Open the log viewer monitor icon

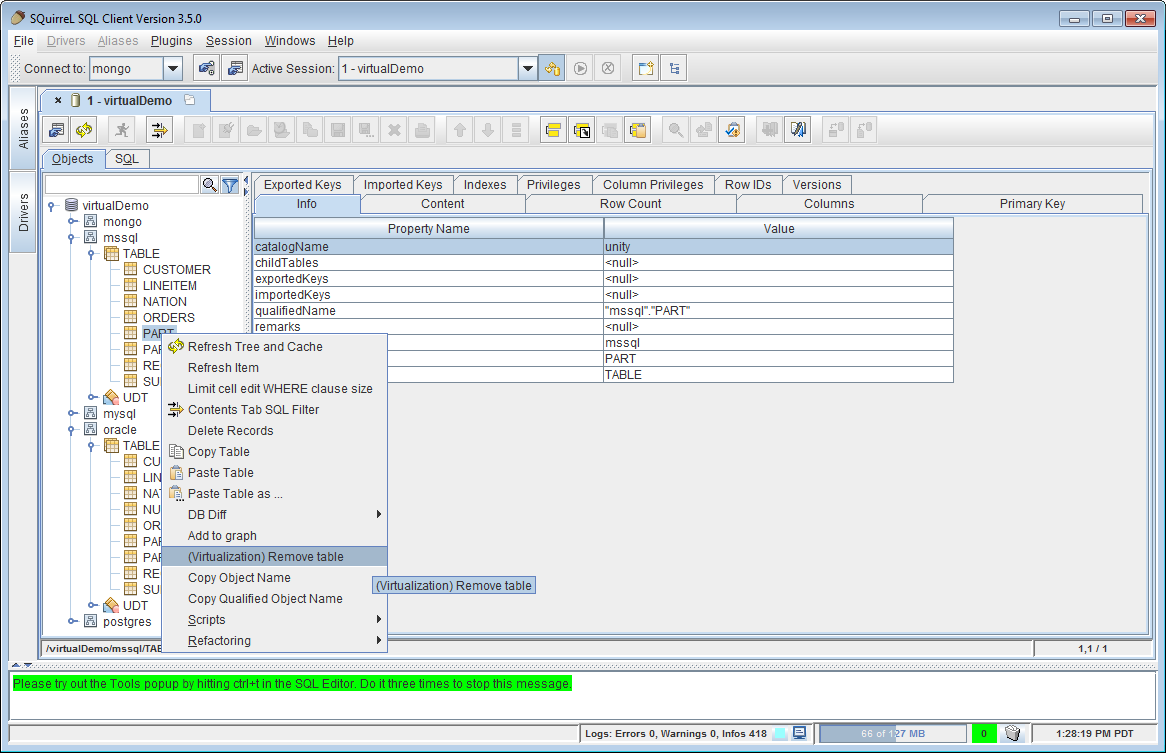click(800, 733)
